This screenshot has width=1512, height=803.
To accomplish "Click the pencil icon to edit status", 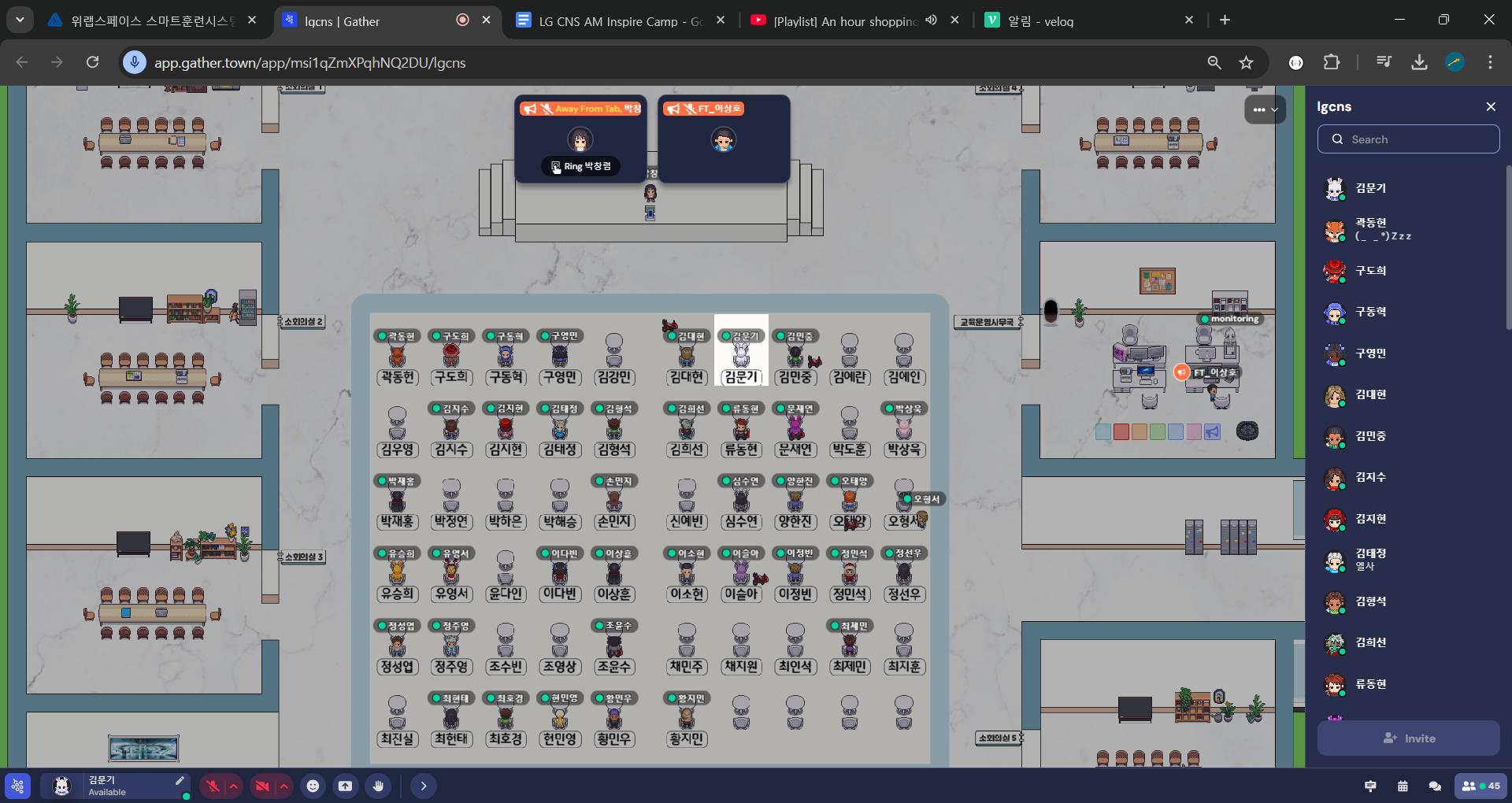I will (180, 781).
